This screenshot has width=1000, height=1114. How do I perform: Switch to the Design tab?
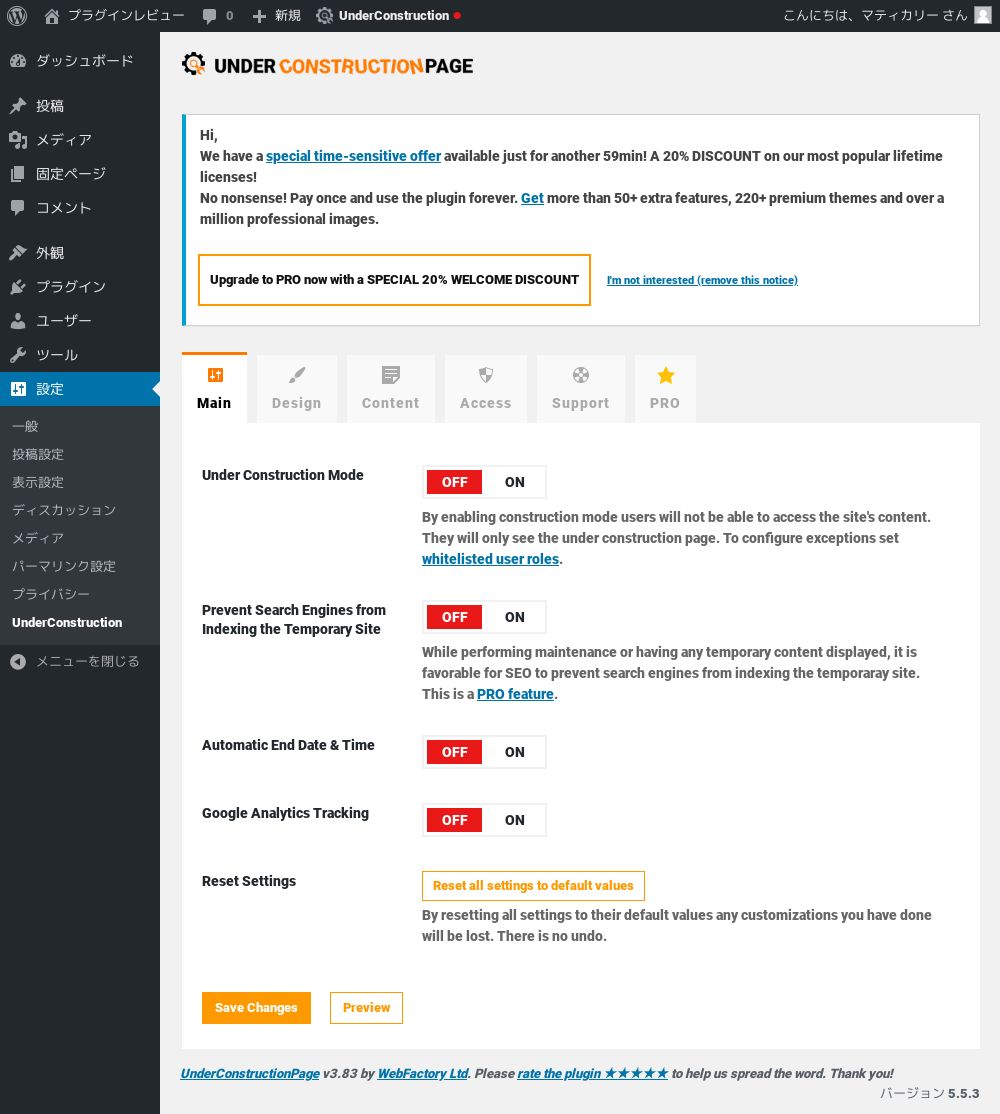pyautogui.click(x=297, y=389)
